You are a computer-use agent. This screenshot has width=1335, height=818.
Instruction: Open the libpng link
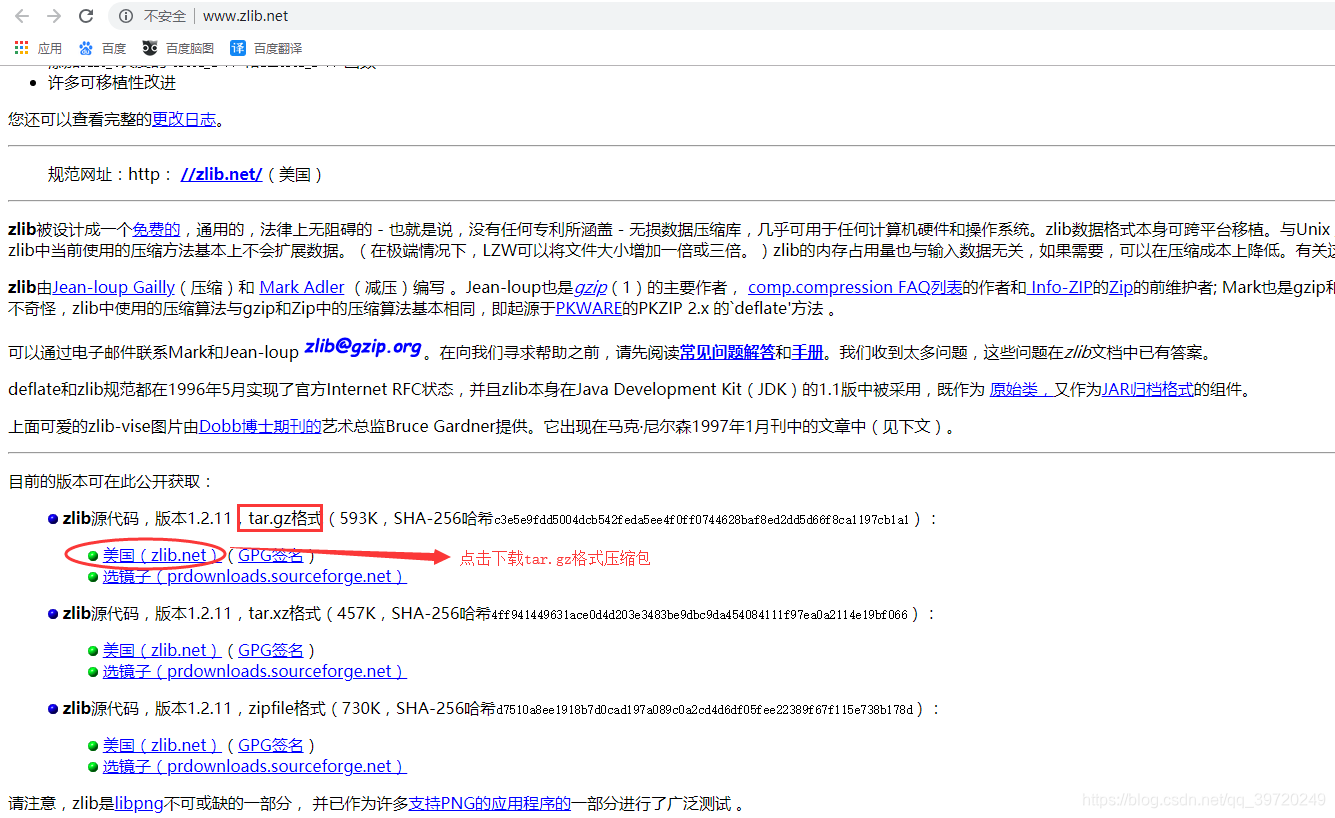pyautogui.click(x=138, y=803)
